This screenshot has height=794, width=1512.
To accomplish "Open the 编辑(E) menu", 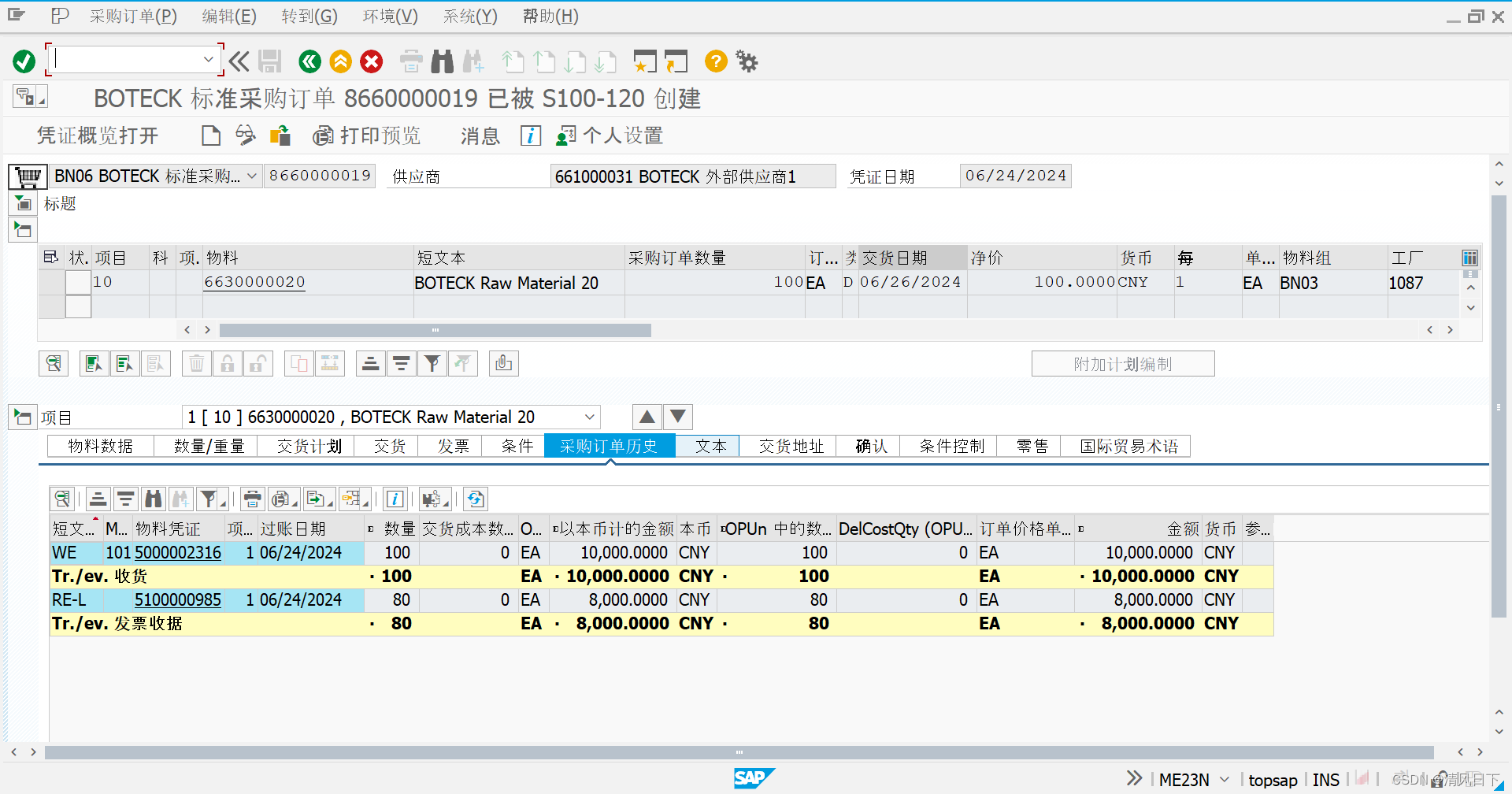I will point(229,17).
